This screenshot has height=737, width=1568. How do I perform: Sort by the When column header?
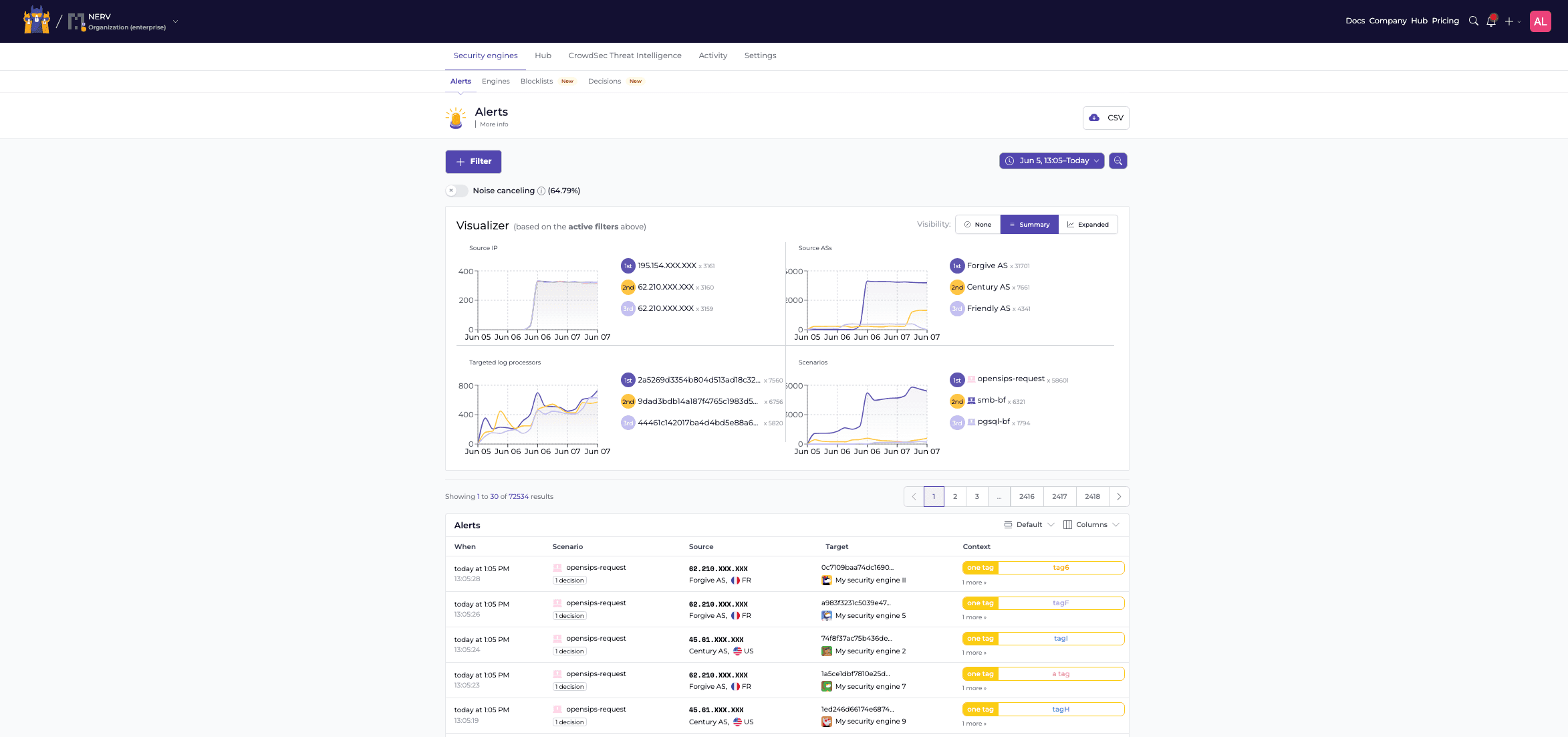click(x=465, y=547)
